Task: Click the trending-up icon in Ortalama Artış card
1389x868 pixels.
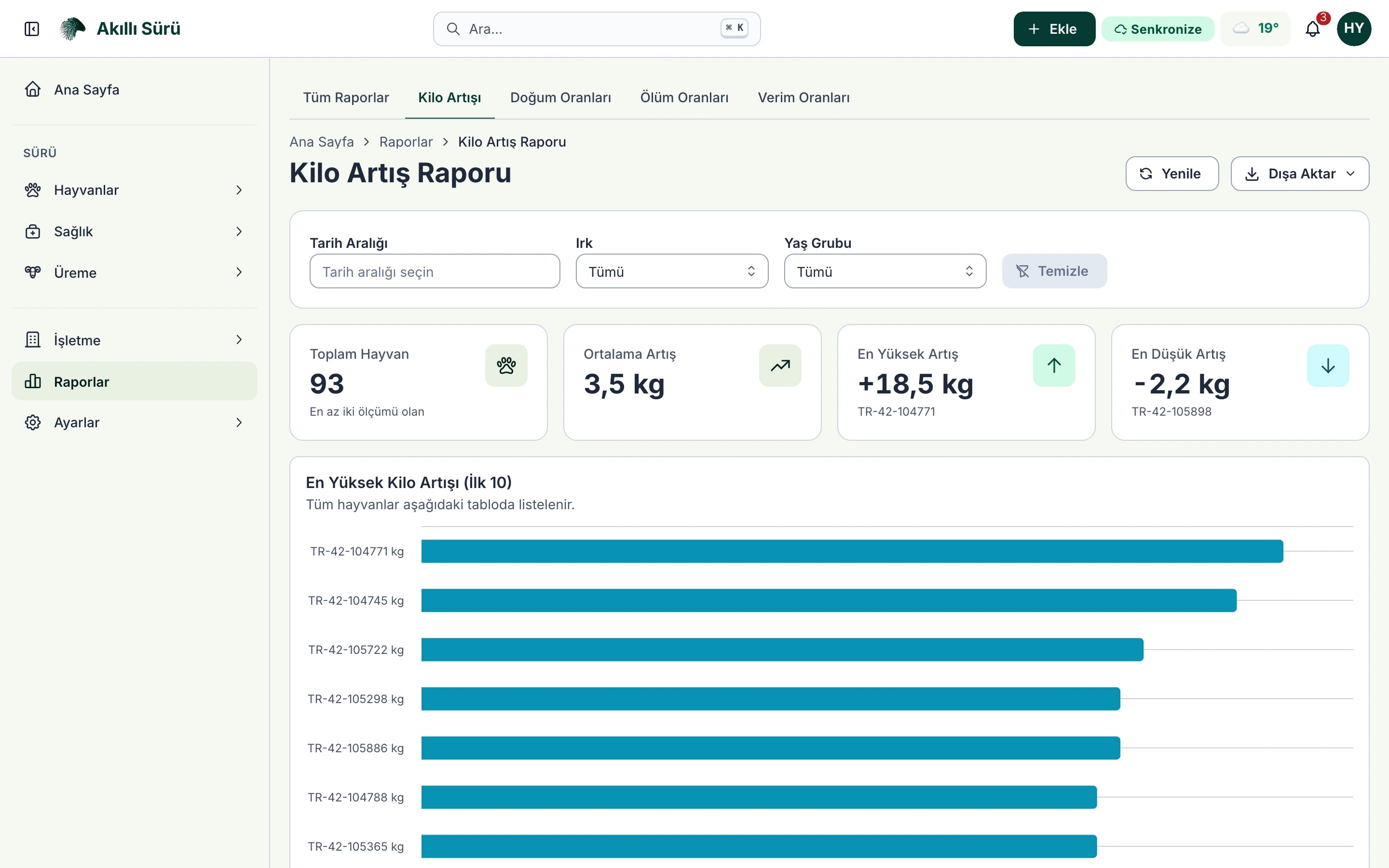Action: [x=780, y=366]
